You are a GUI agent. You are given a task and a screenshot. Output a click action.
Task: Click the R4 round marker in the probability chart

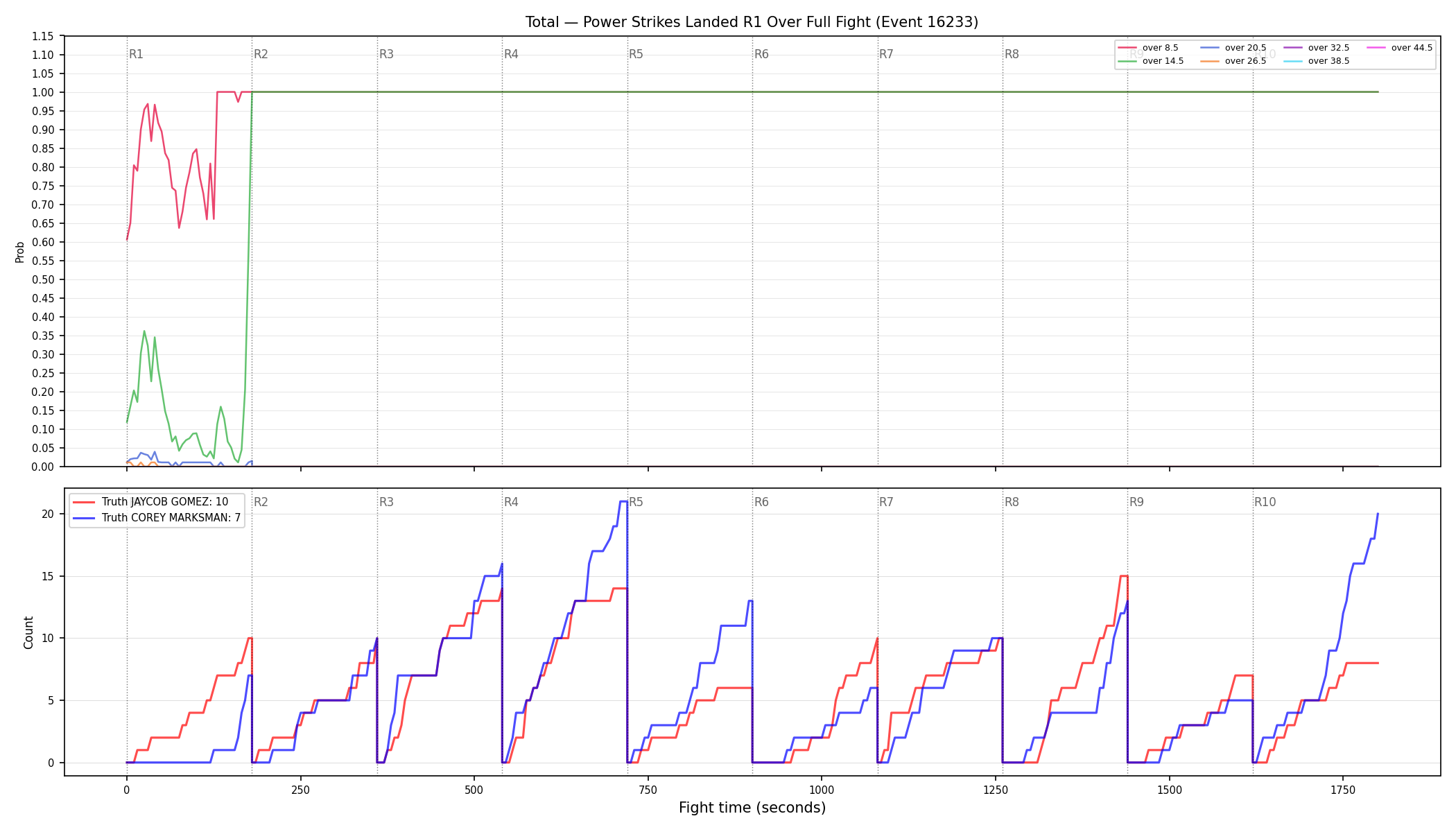511,54
